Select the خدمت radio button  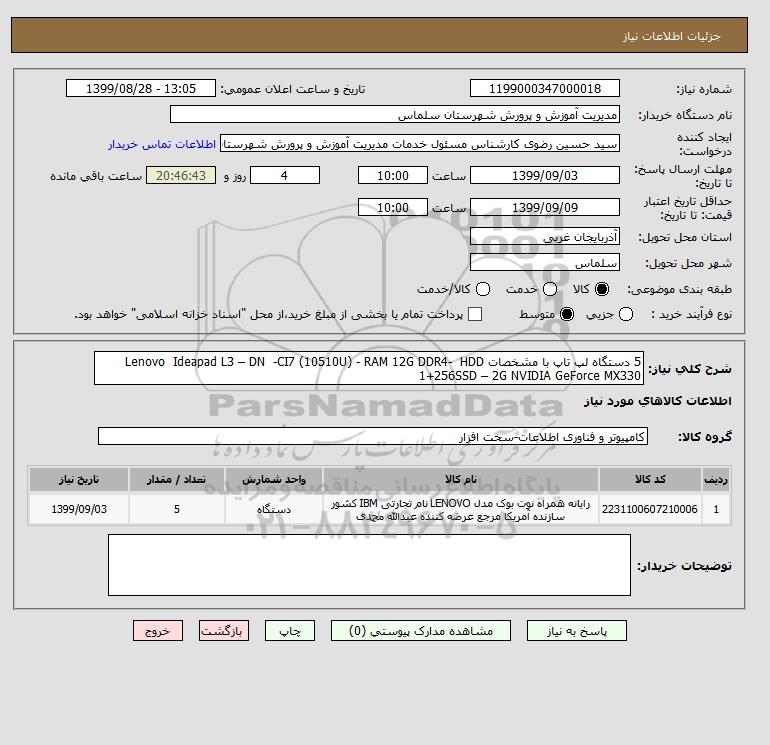click(x=550, y=289)
